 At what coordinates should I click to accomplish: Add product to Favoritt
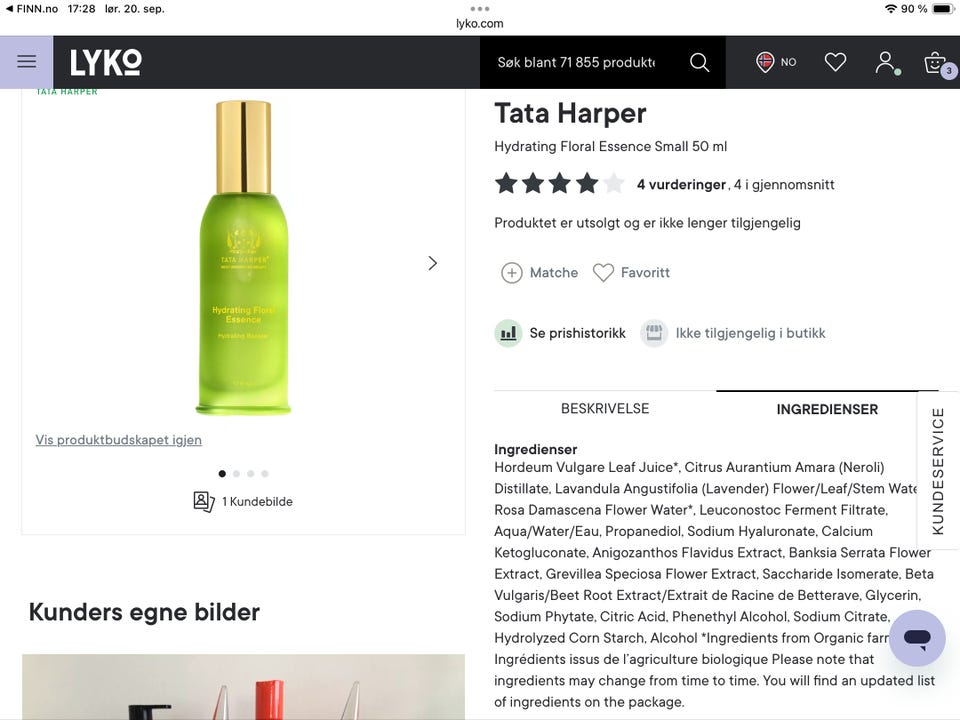tap(631, 272)
